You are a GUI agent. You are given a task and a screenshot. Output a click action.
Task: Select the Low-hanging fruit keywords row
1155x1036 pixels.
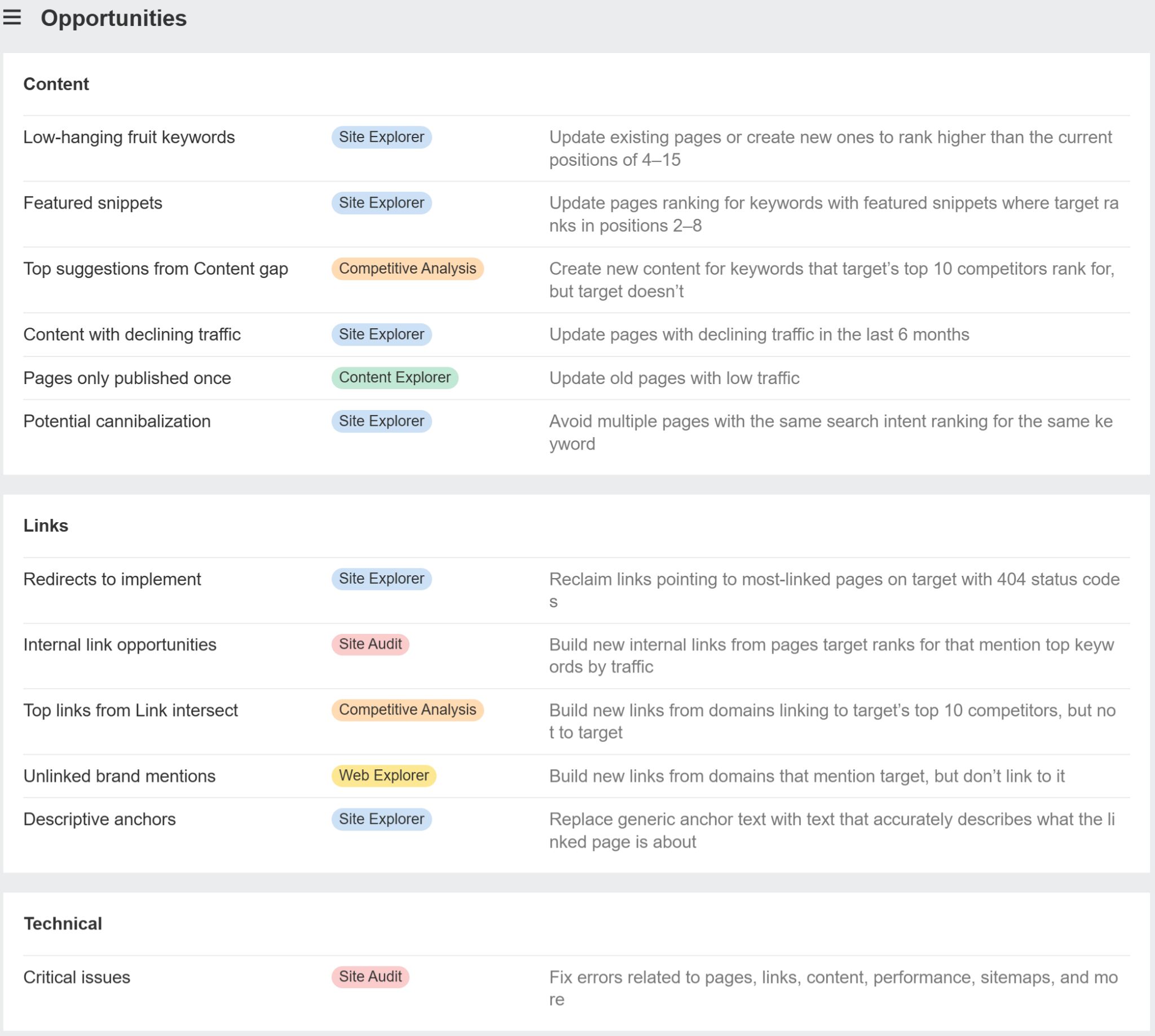pos(129,136)
